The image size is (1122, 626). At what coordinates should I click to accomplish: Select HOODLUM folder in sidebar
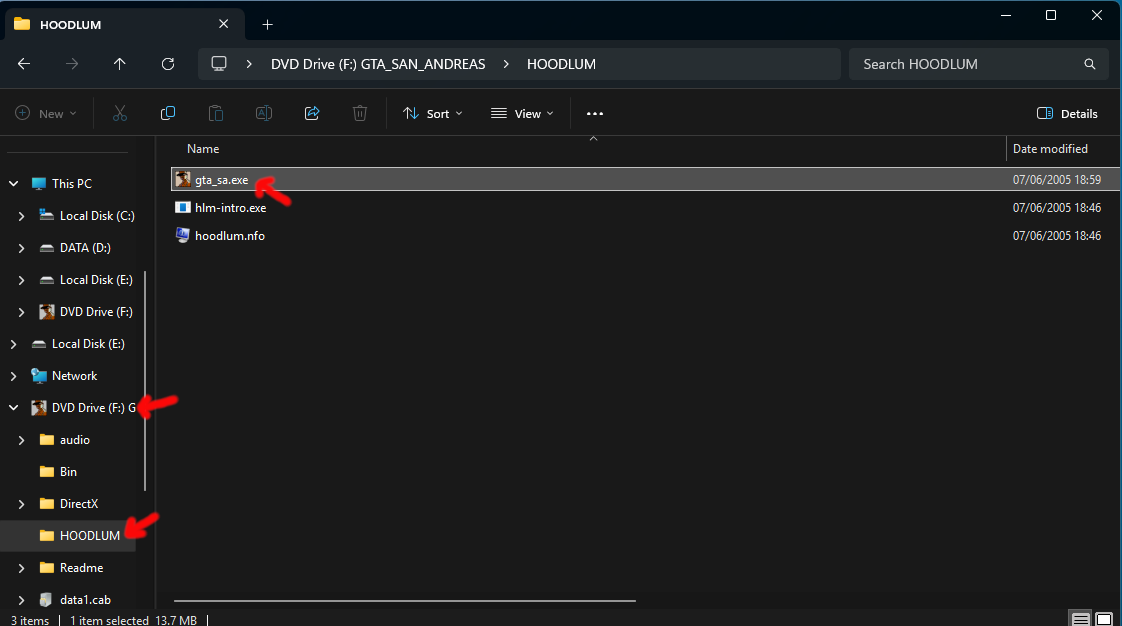pos(89,535)
